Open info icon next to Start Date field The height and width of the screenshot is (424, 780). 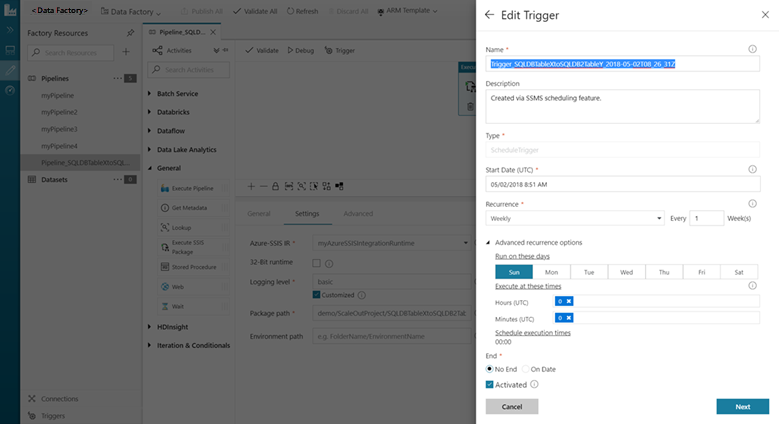click(x=752, y=169)
